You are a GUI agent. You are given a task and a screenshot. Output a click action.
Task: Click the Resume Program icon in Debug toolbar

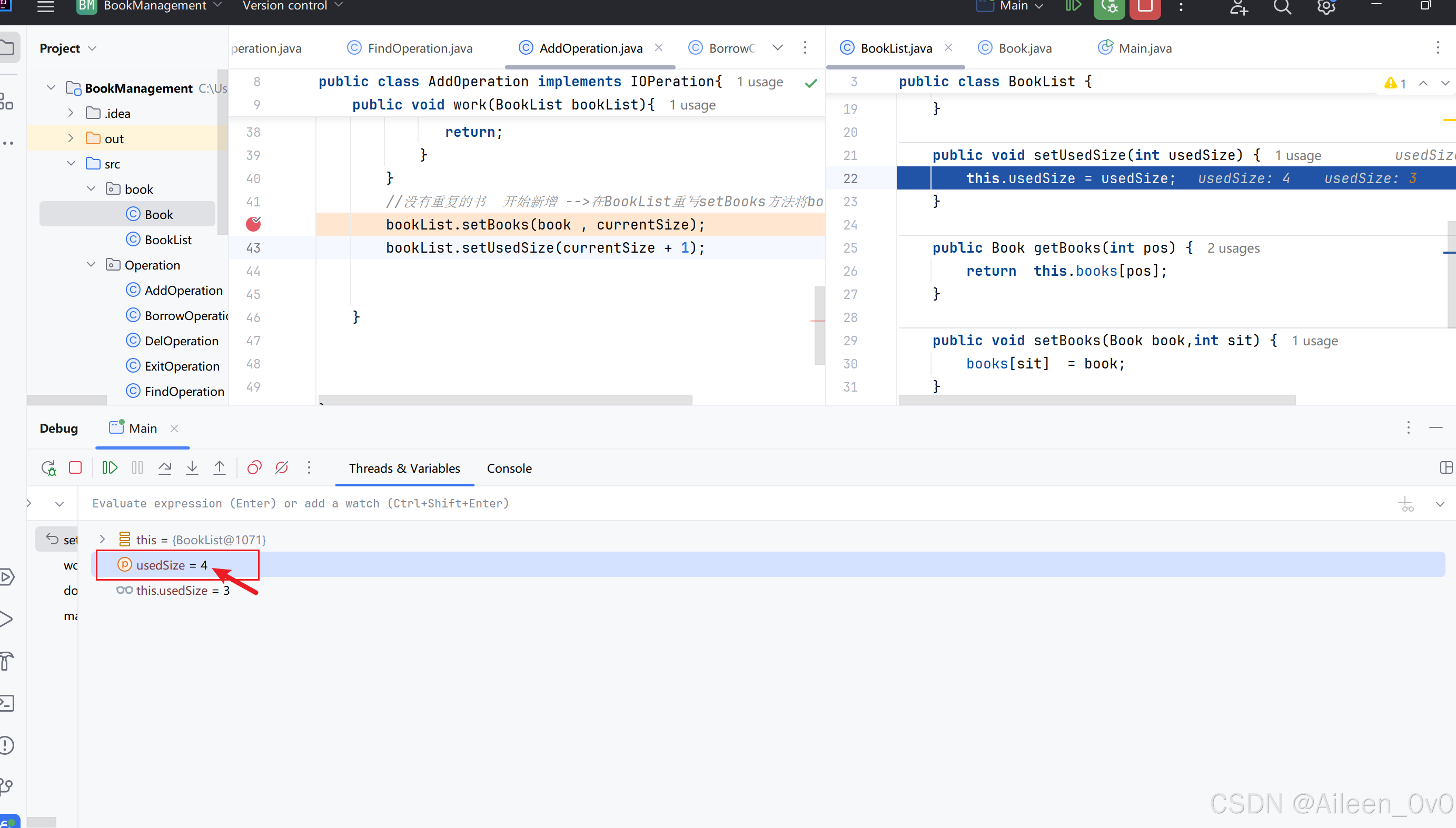click(110, 468)
